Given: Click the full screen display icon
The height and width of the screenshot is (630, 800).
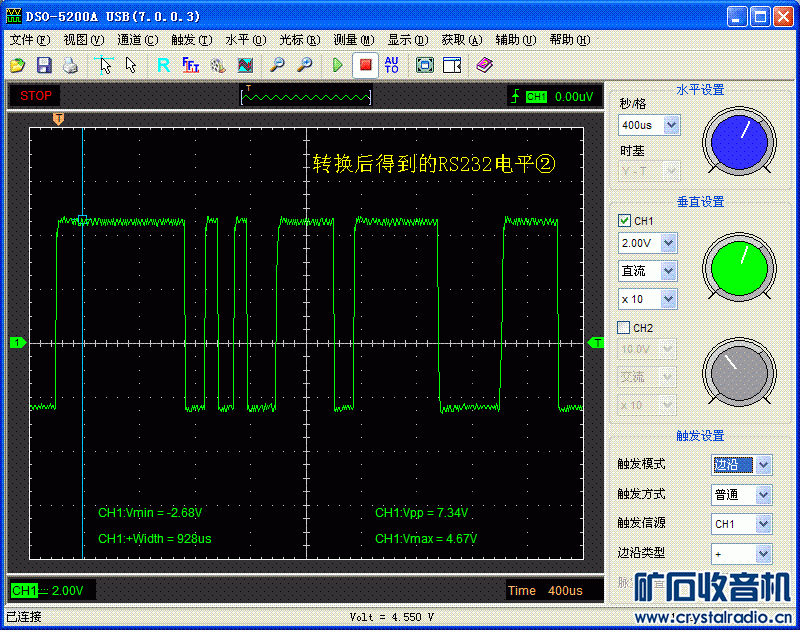Looking at the screenshot, I should 424,65.
